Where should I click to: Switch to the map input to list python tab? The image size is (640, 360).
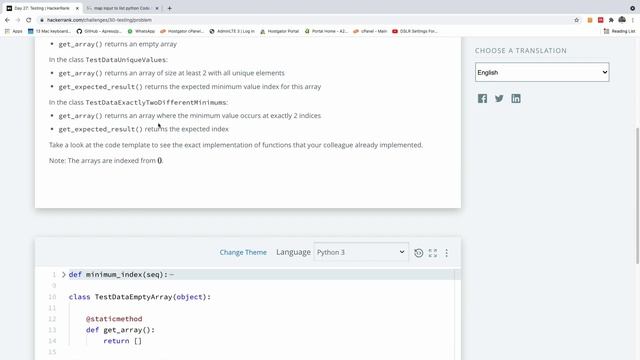pos(122,8)
